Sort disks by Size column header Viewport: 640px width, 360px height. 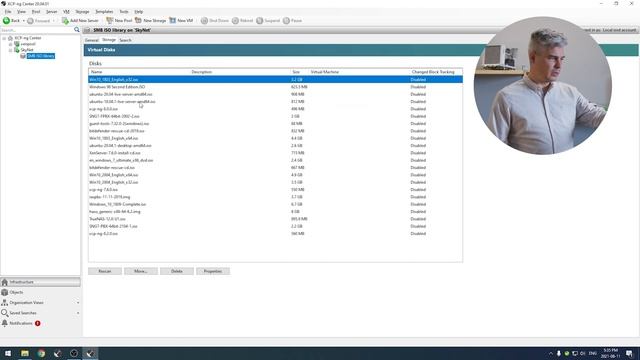[299, 72]
